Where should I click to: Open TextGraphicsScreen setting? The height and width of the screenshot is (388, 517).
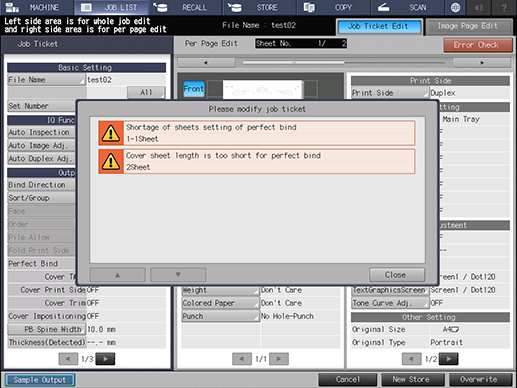pyautogui.click(x=390, y=290)
